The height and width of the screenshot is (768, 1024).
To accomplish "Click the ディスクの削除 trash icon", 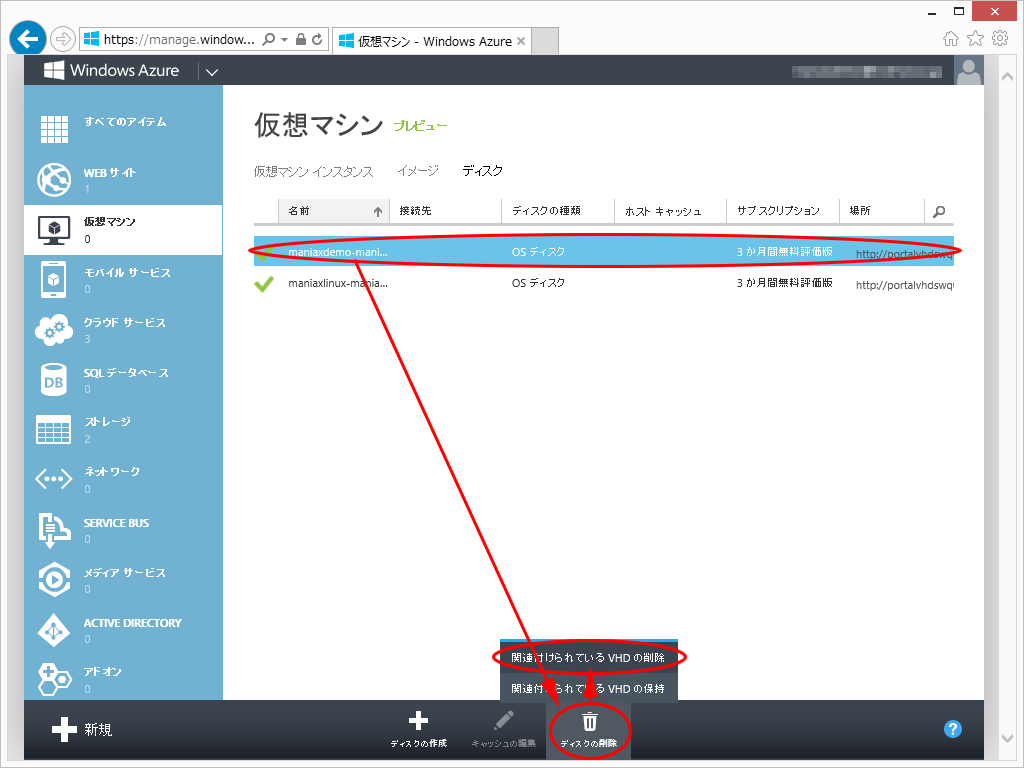I will tap(590, 722).
